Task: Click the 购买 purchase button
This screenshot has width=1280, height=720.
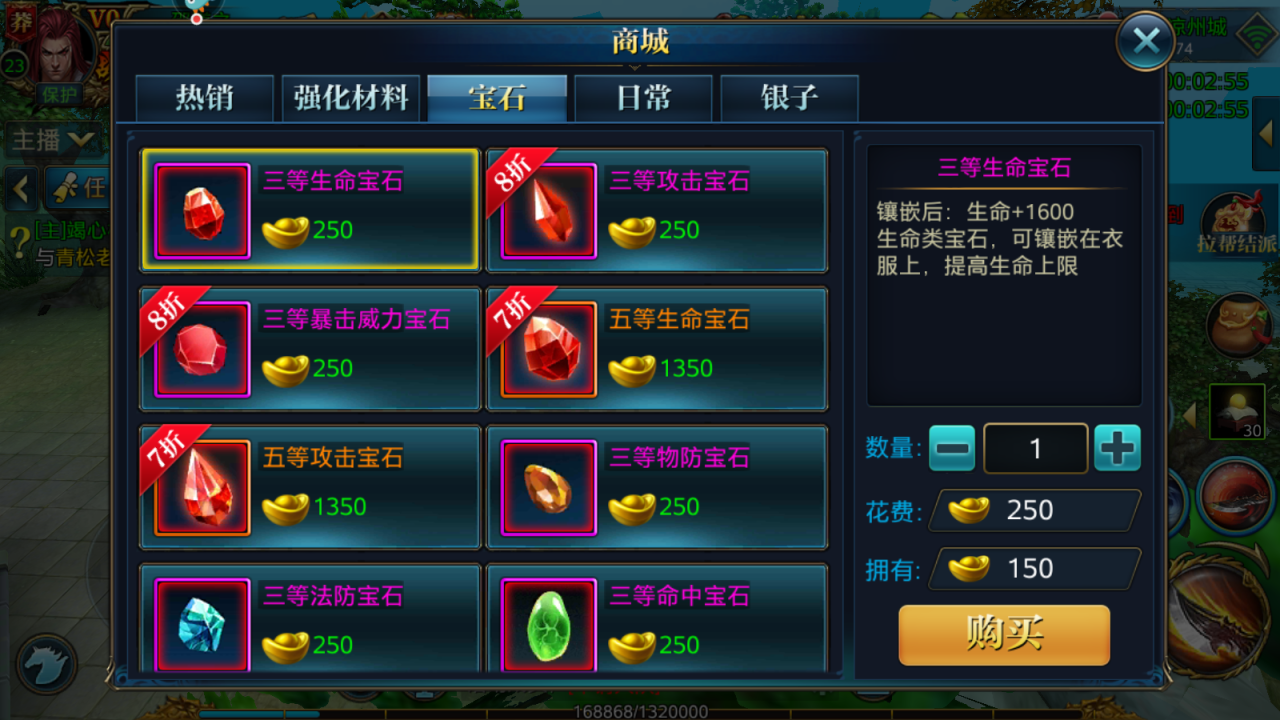Action: 1004,635
